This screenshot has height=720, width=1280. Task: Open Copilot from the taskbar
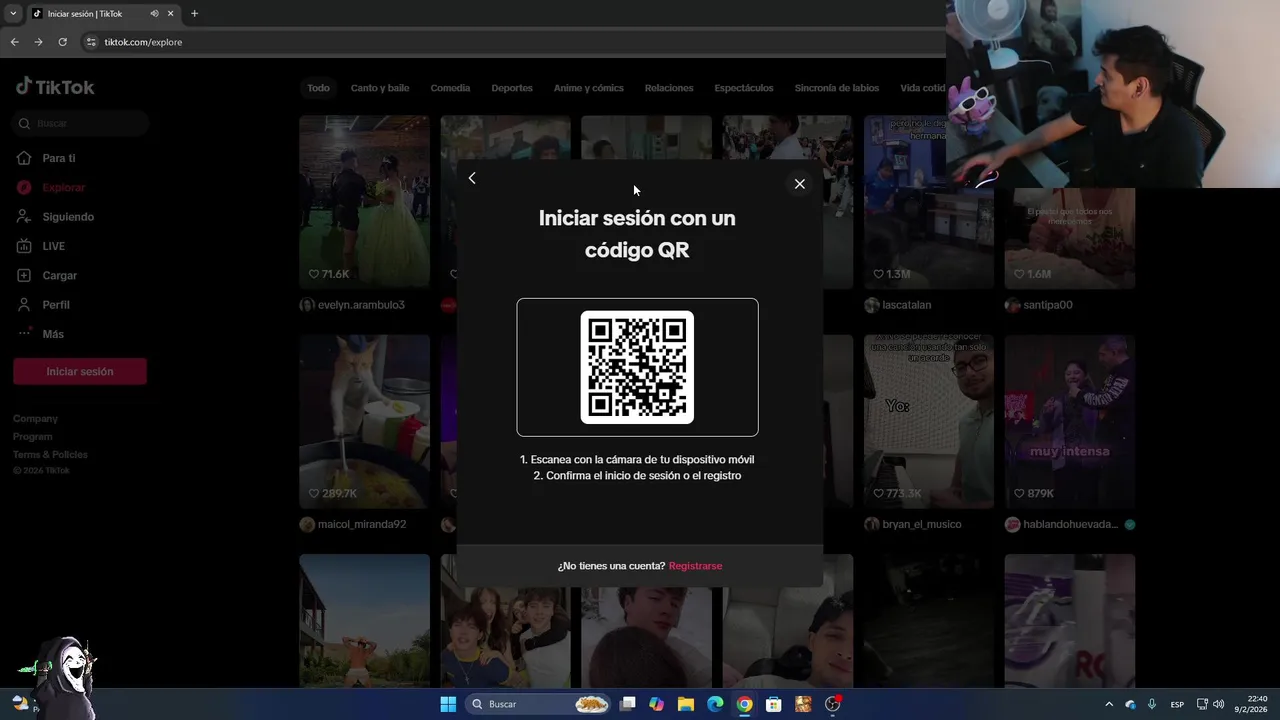coord(656,704)
